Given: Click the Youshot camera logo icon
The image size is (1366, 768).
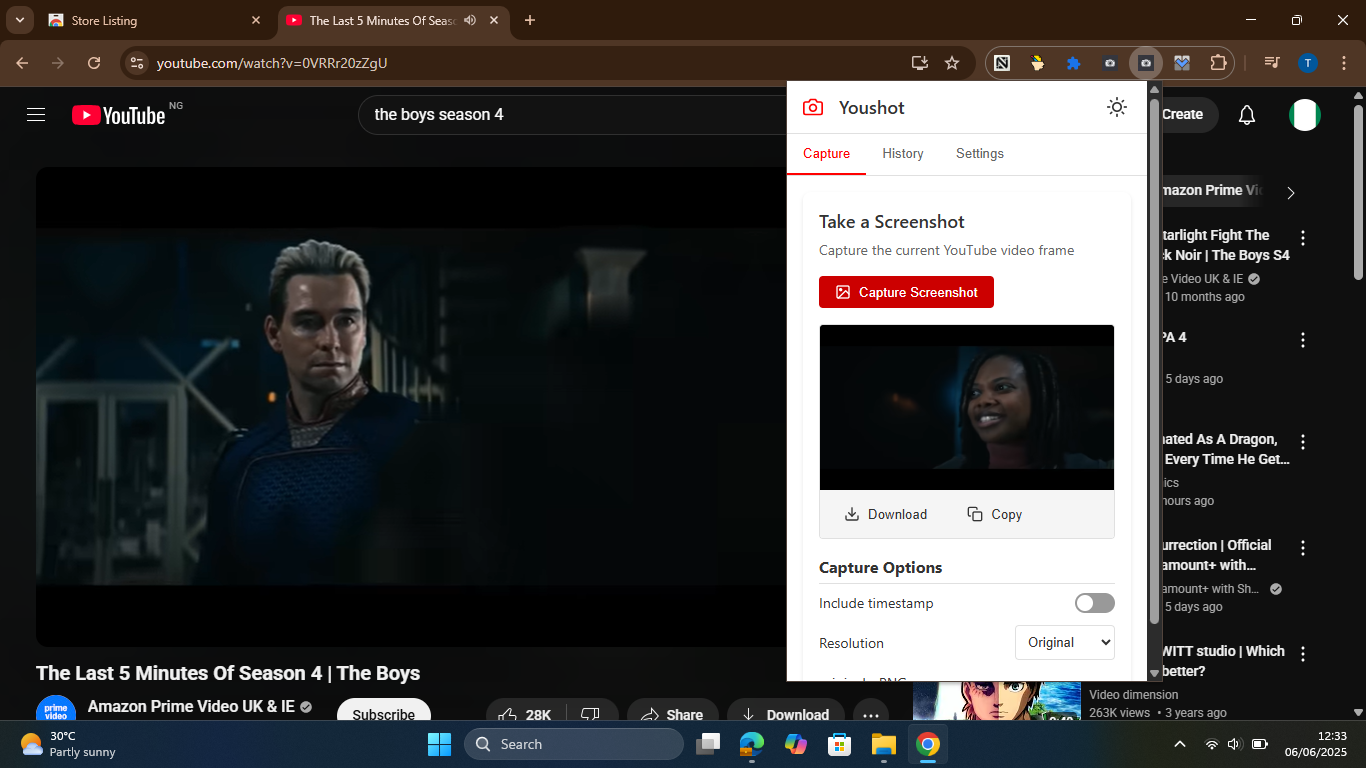Looking at the screenshot, I should (x=814, y=107).
